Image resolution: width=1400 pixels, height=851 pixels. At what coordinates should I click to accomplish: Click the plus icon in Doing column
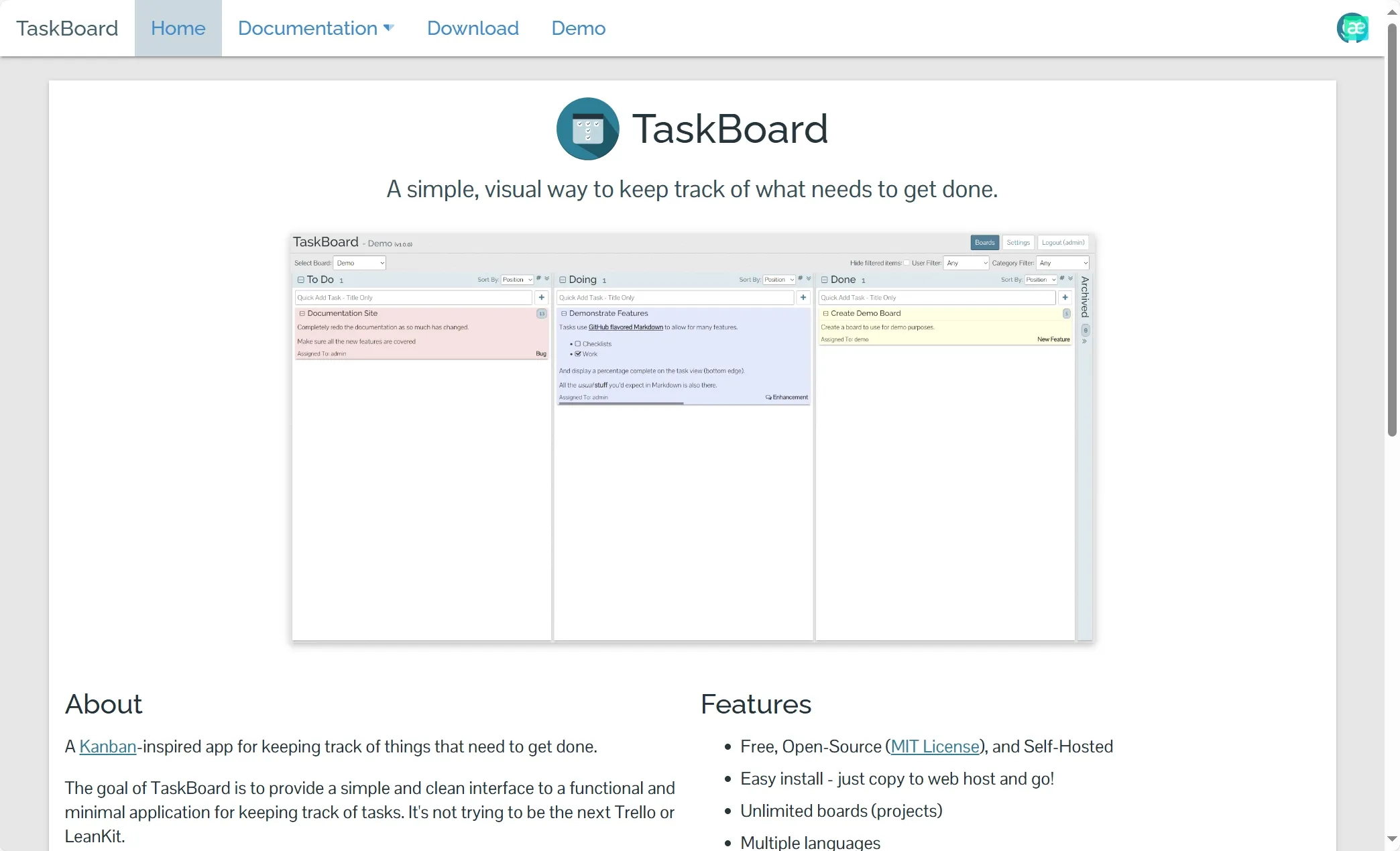(x=803, y=298)
